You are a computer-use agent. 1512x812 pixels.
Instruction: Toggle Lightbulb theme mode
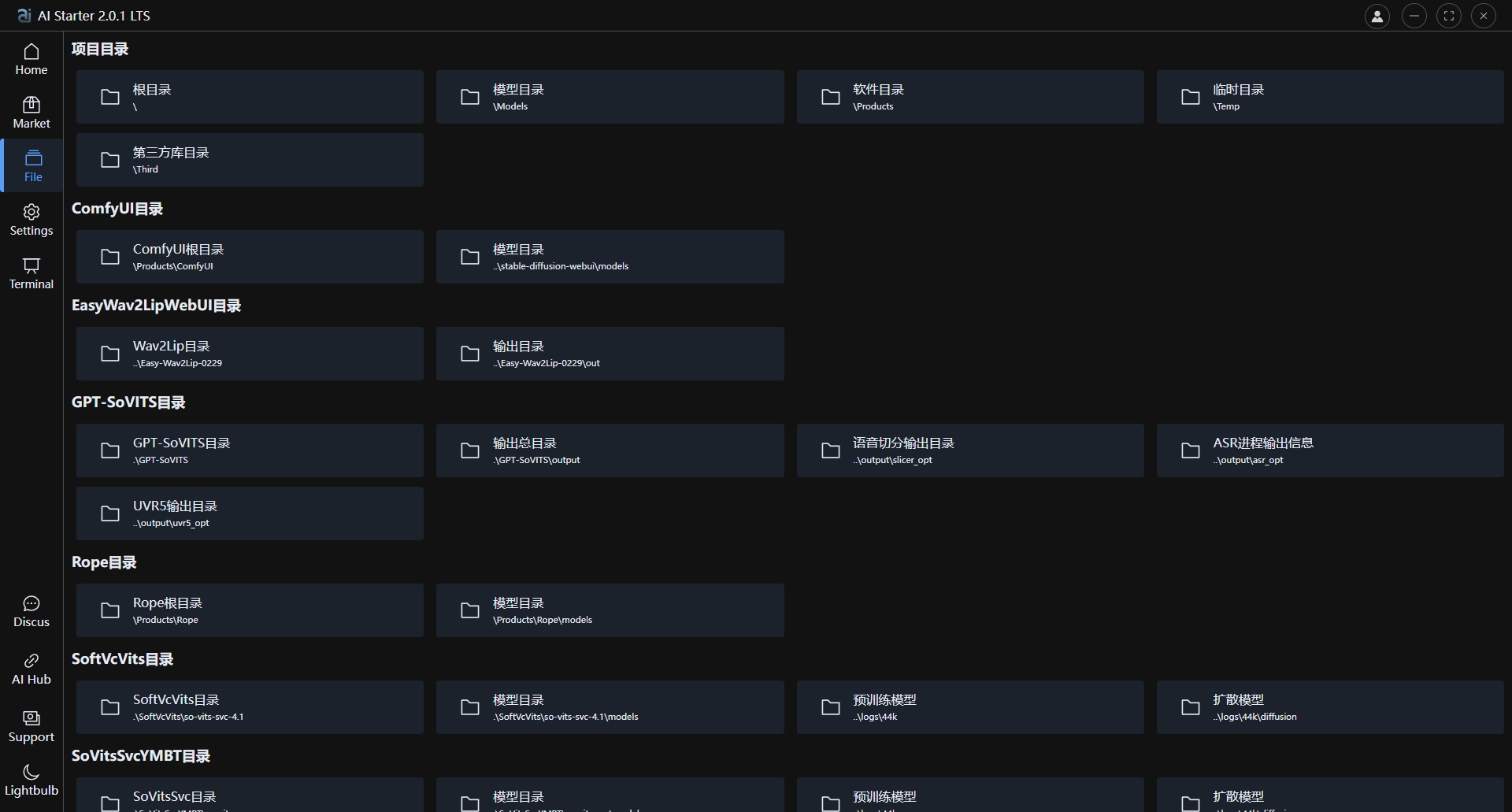tap(31, 780)
